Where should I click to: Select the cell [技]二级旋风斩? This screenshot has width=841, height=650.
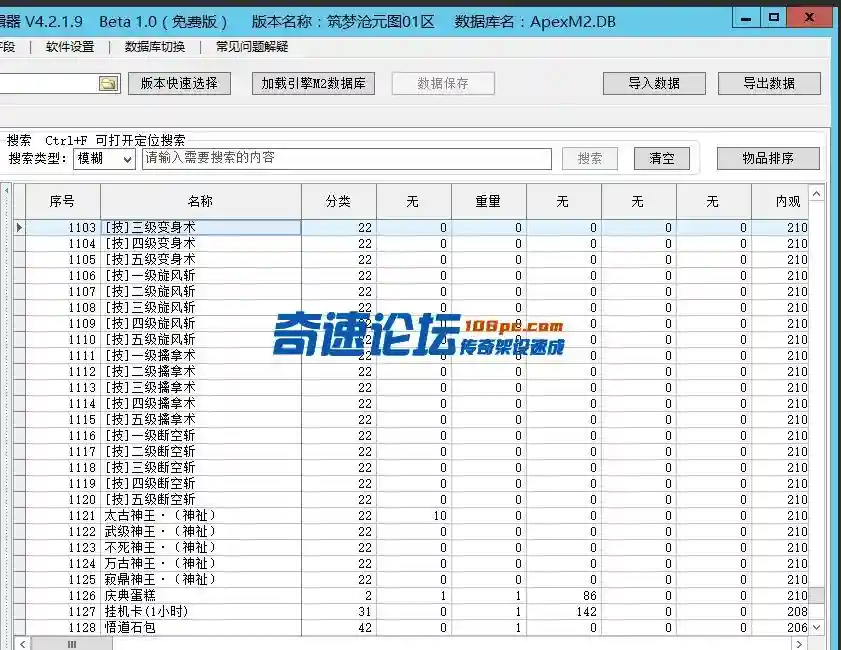pyautogui.click(x=201, y=292)
